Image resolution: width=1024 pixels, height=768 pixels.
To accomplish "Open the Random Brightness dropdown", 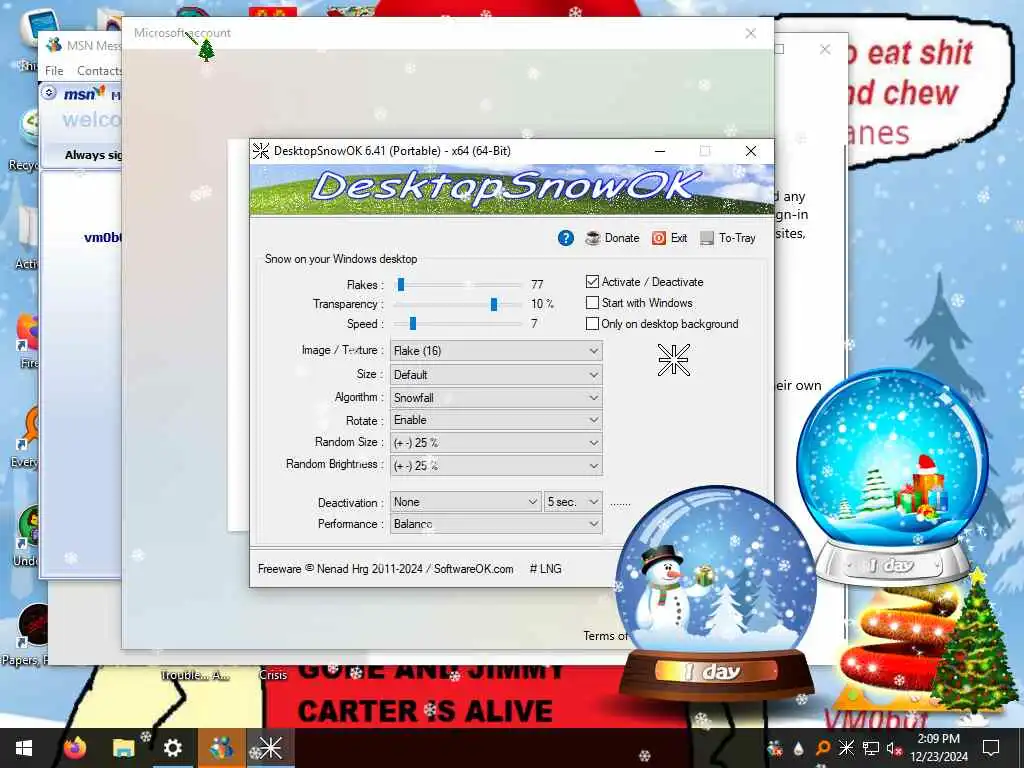I will (x=496, y=466).
